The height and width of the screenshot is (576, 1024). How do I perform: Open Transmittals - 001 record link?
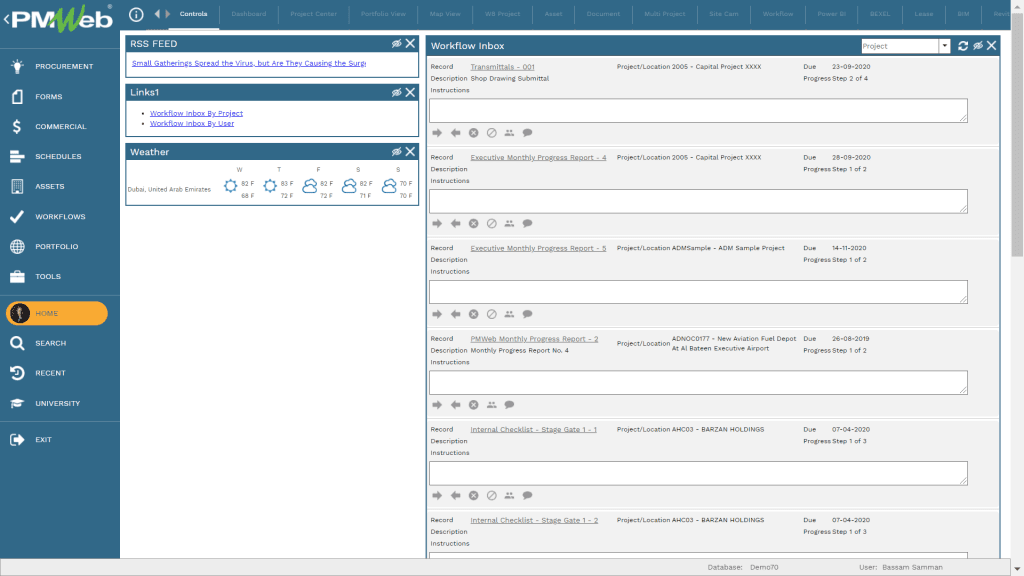click(502, 67)
